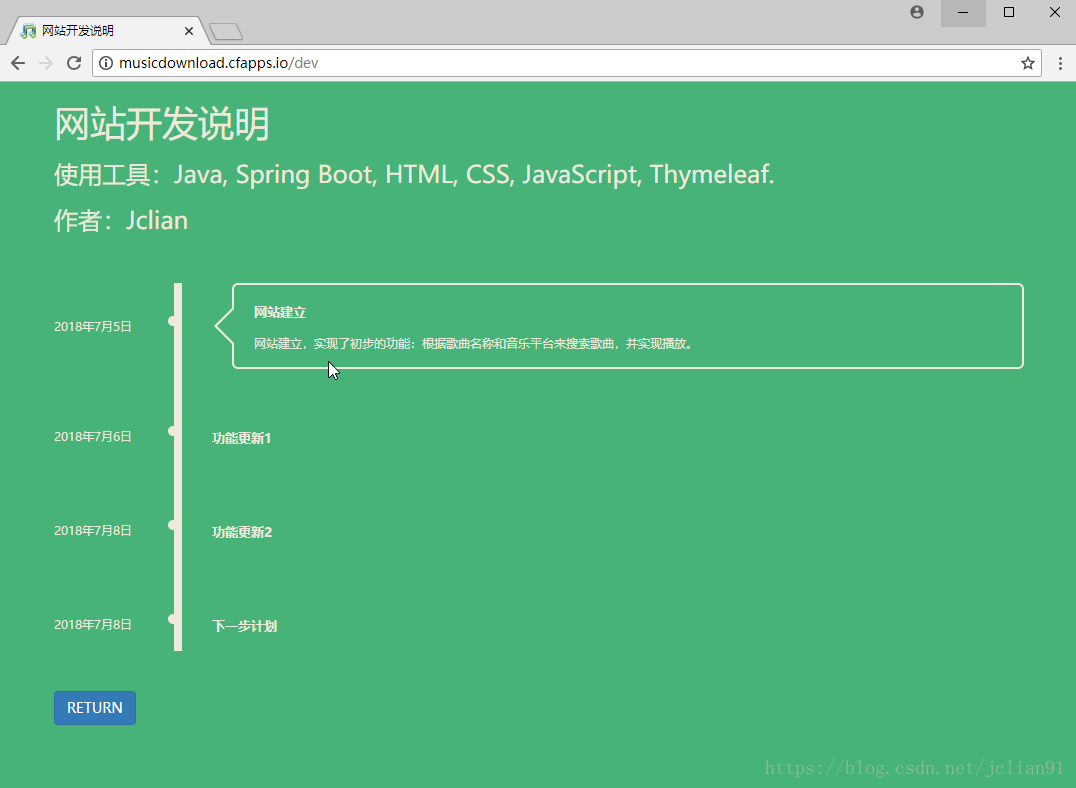The image size is (1076, 788).
Task: Bookmark this page with star icon
Action: click(x=1027, y=63)
